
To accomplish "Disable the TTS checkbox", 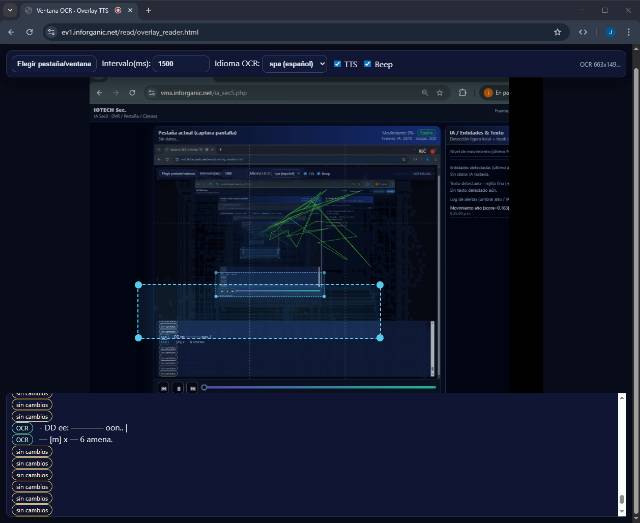I will point(338,64).
